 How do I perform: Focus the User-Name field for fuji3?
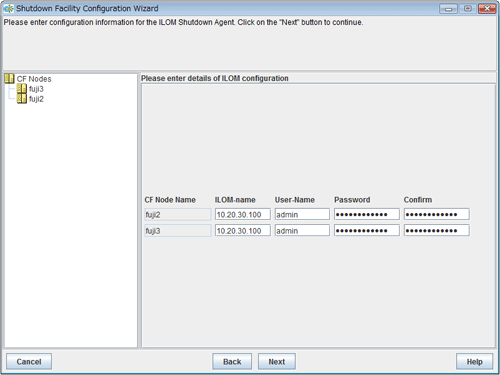click(302, 230)
